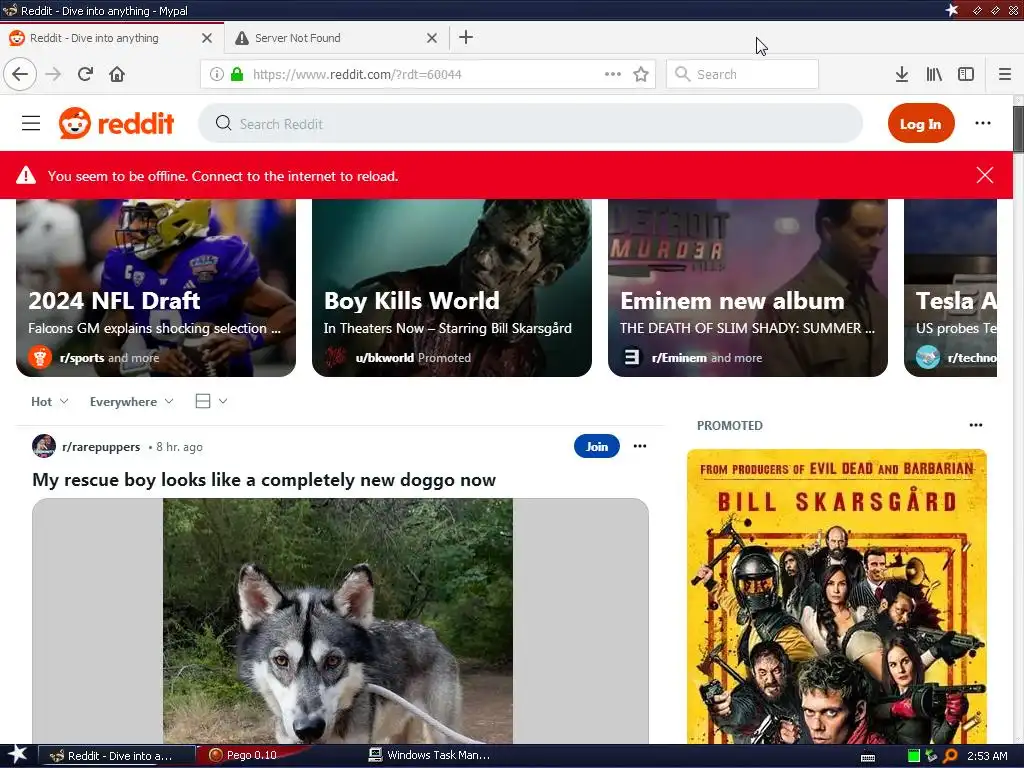Open the Boy Kills World promoted card
The image size is (1024, 768).
(452, 287)
